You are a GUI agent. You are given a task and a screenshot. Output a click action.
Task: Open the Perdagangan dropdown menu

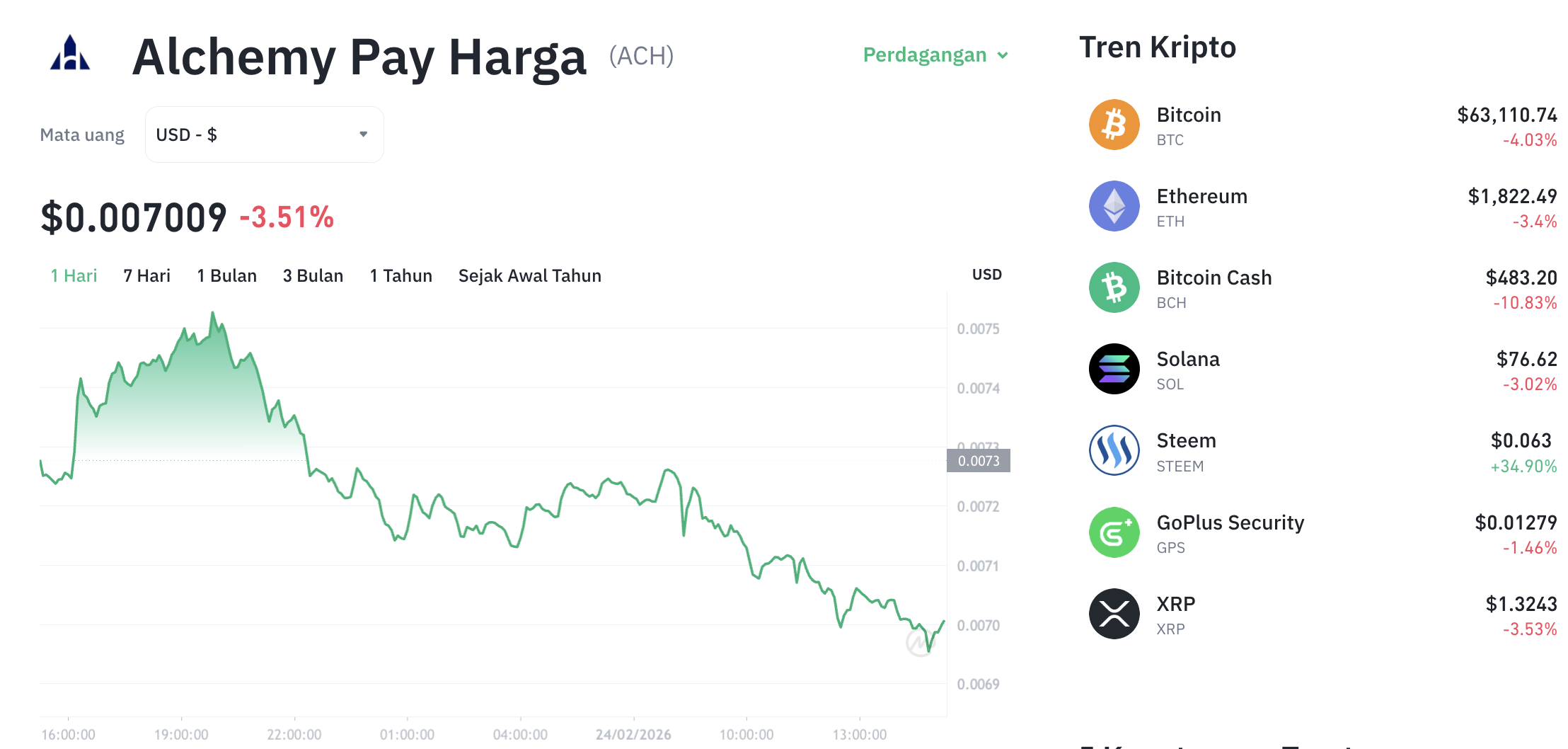tap(935, 55)
